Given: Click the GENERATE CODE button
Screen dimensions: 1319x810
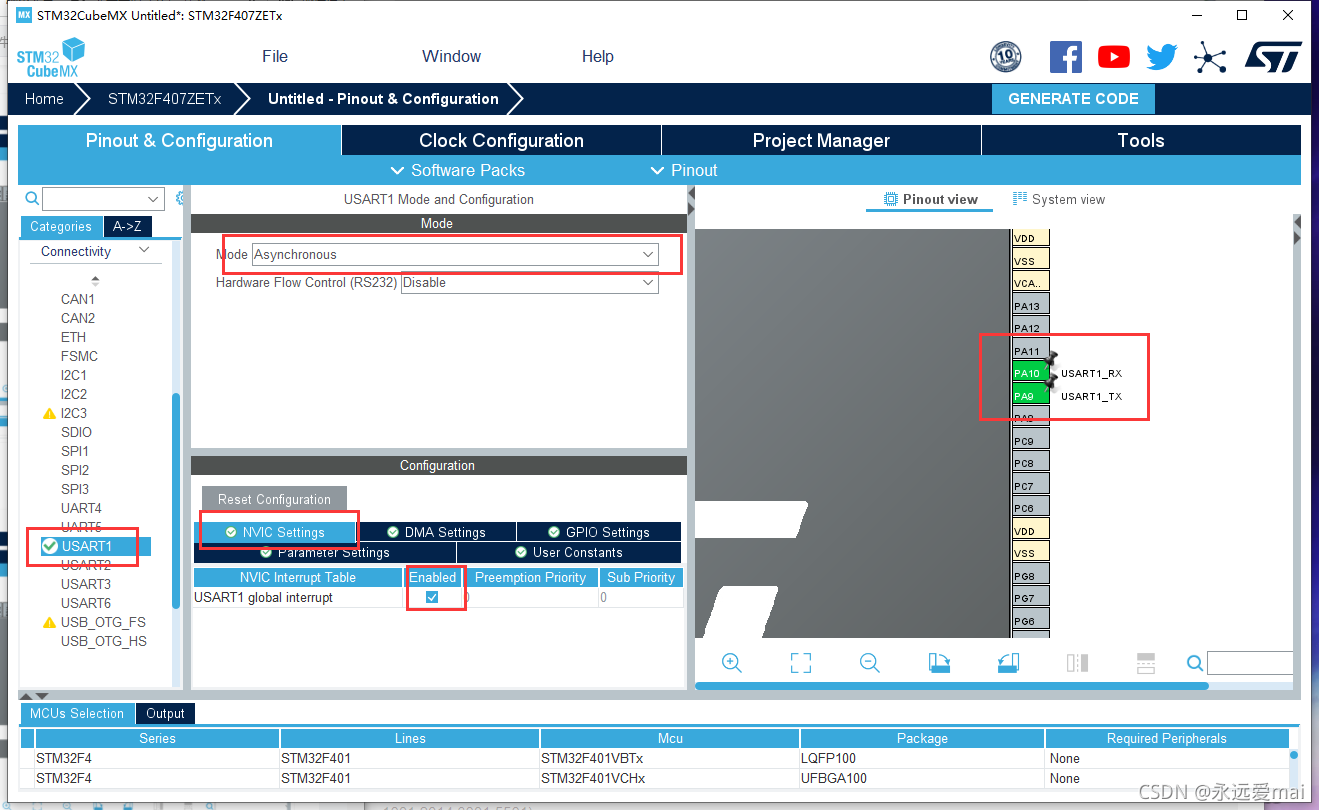Looking at the screenshot, I should [1073, 99].
